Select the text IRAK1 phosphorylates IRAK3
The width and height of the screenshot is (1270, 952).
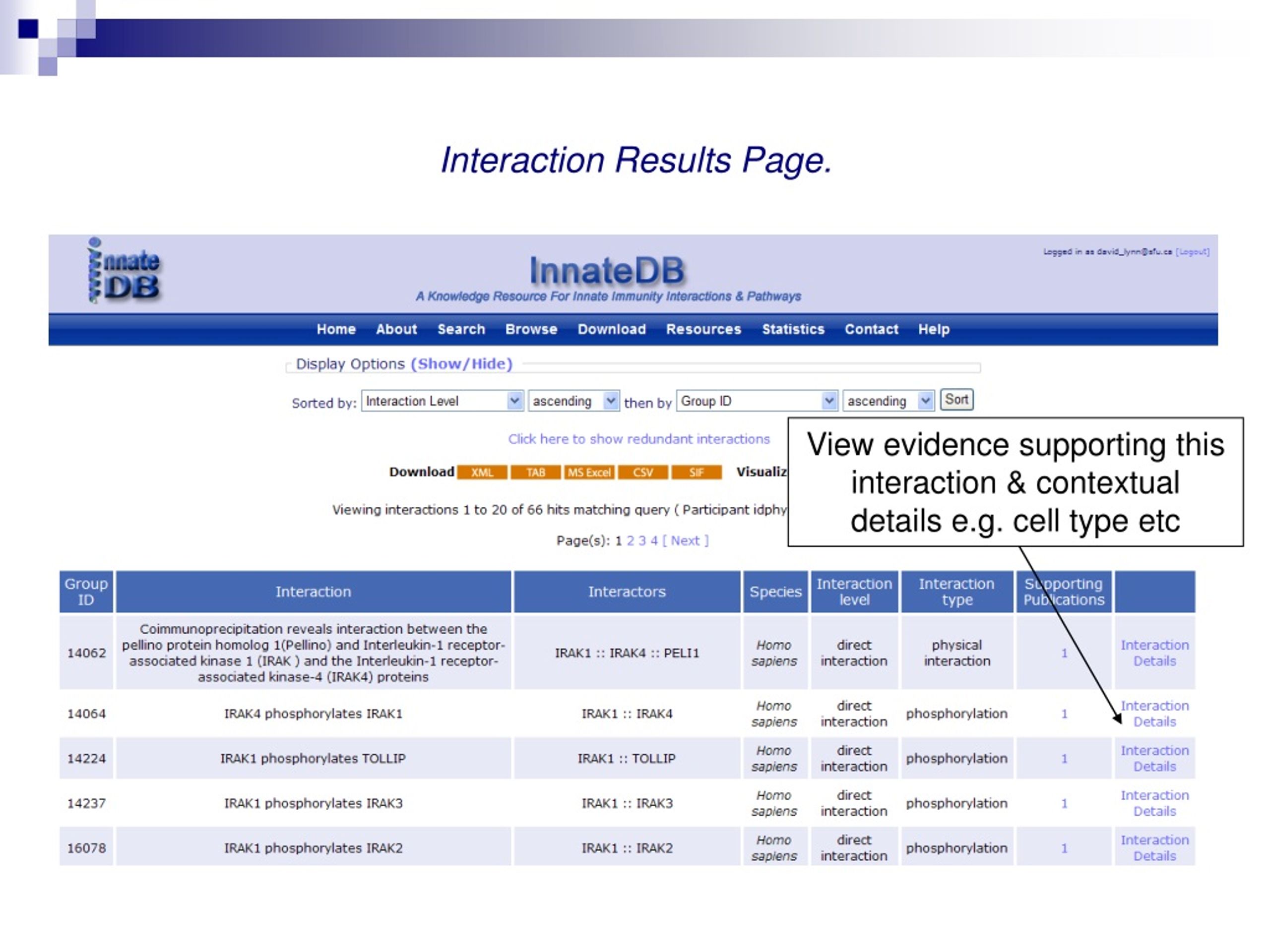click(314, 803)
